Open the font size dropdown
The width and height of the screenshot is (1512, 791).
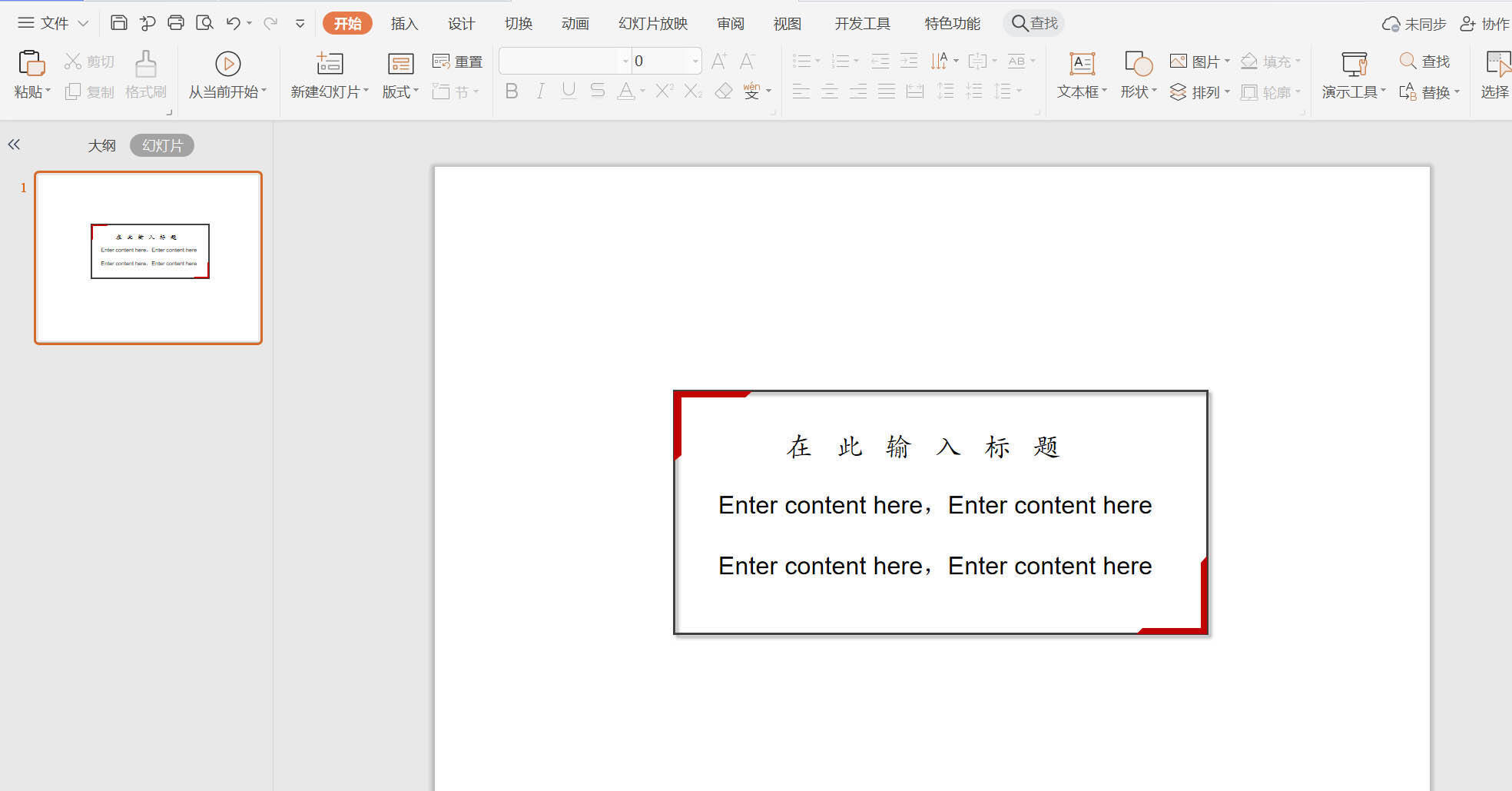pos(695,61)
